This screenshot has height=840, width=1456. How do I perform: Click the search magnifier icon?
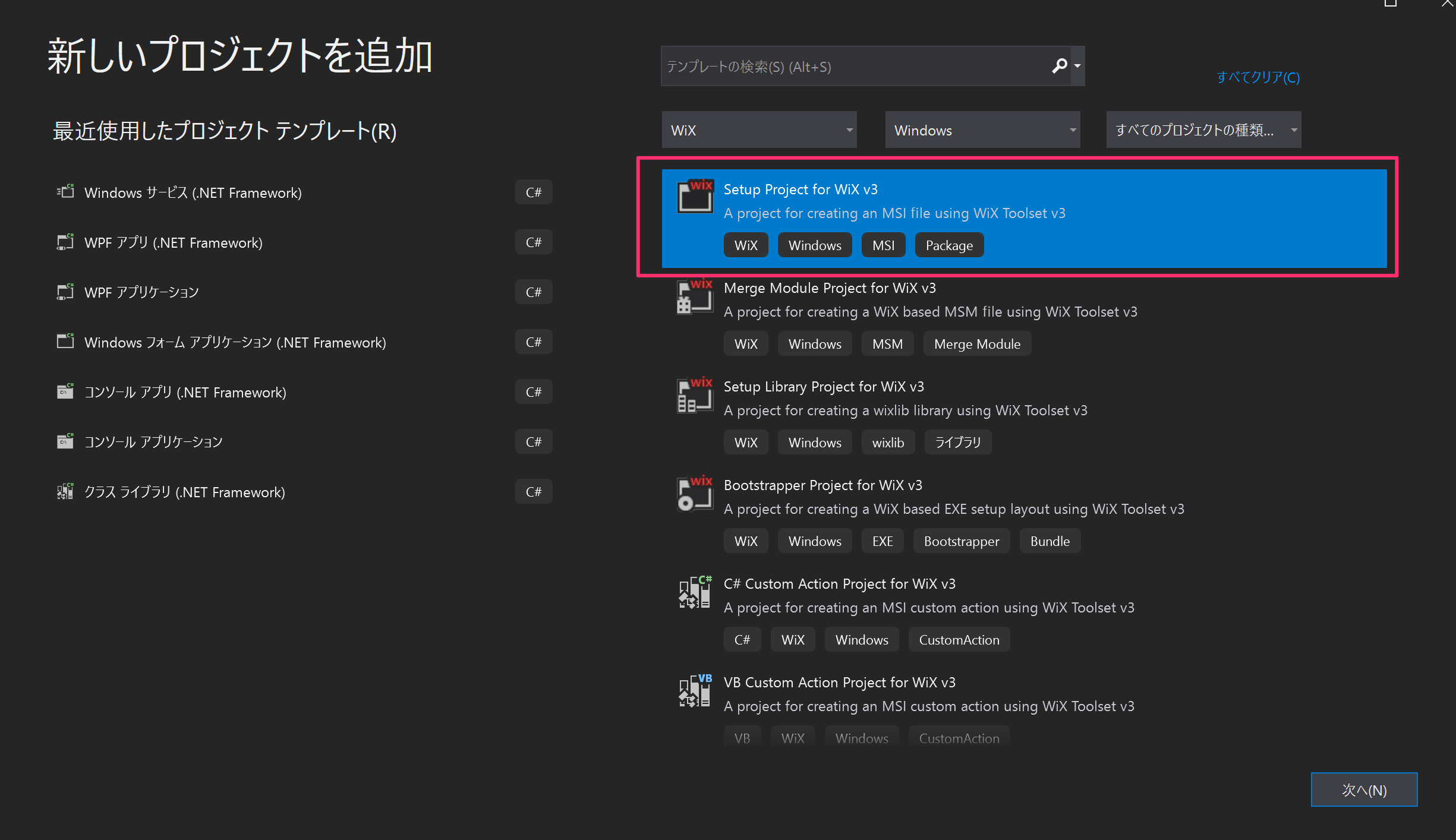click(1060, 66)
